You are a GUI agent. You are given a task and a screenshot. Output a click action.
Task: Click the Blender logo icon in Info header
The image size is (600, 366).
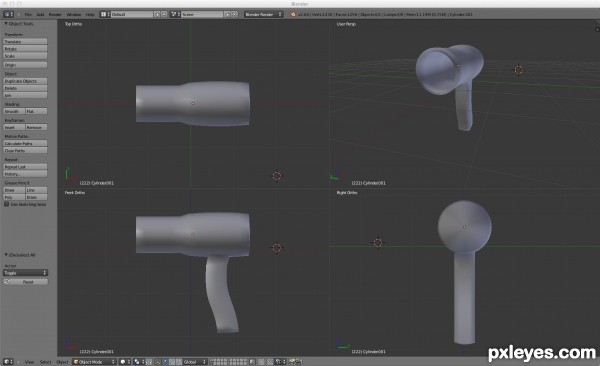(293, 14)
